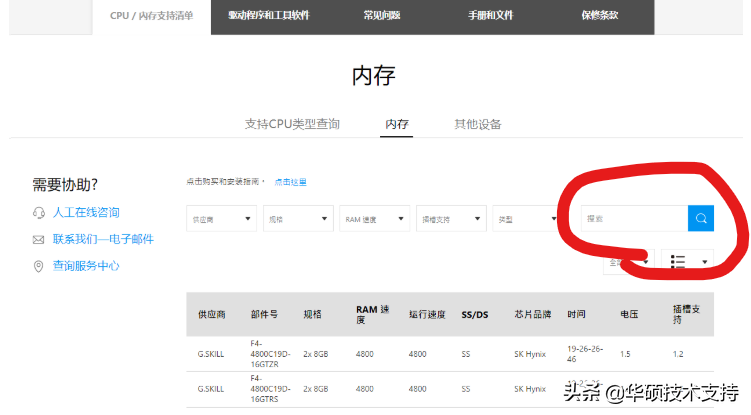Click the 部件号 column header

tap(264, 314)
